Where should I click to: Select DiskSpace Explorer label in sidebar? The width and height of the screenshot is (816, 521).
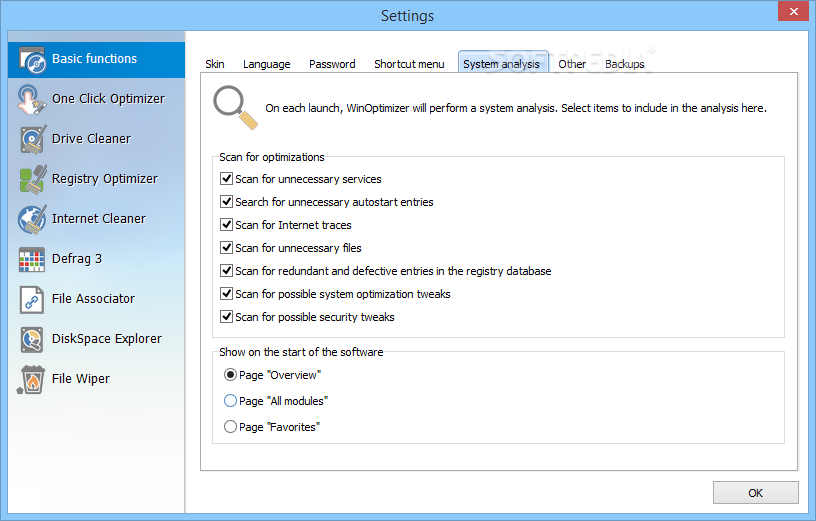[x=107, y=339]
